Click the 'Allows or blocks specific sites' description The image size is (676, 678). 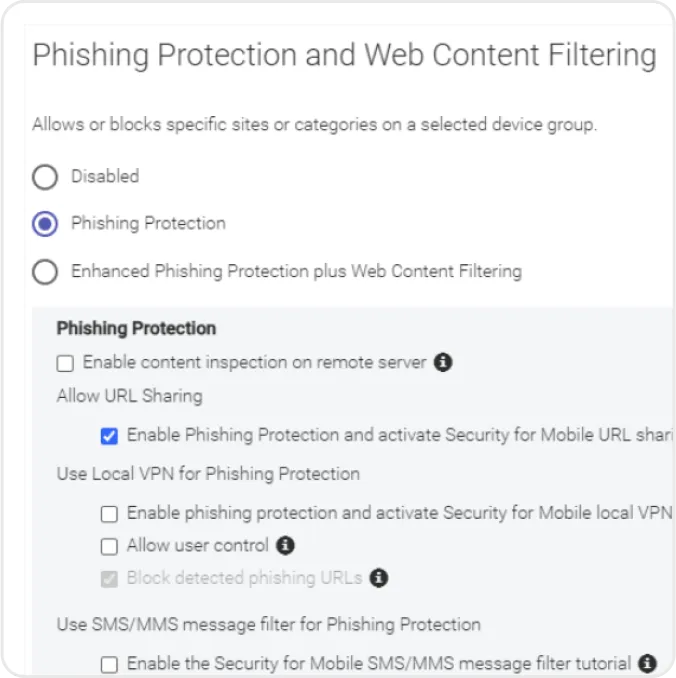pyautogui.click(x=314, y=126)
